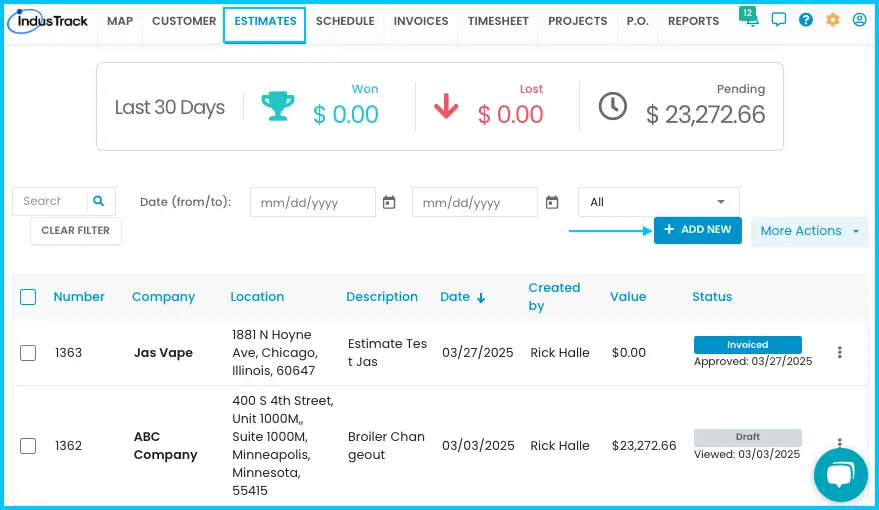Viewport: 879px width, 510px height.
Task: Click the date 03/03/2025 in row 1362
Action: (x=478, y=446)
